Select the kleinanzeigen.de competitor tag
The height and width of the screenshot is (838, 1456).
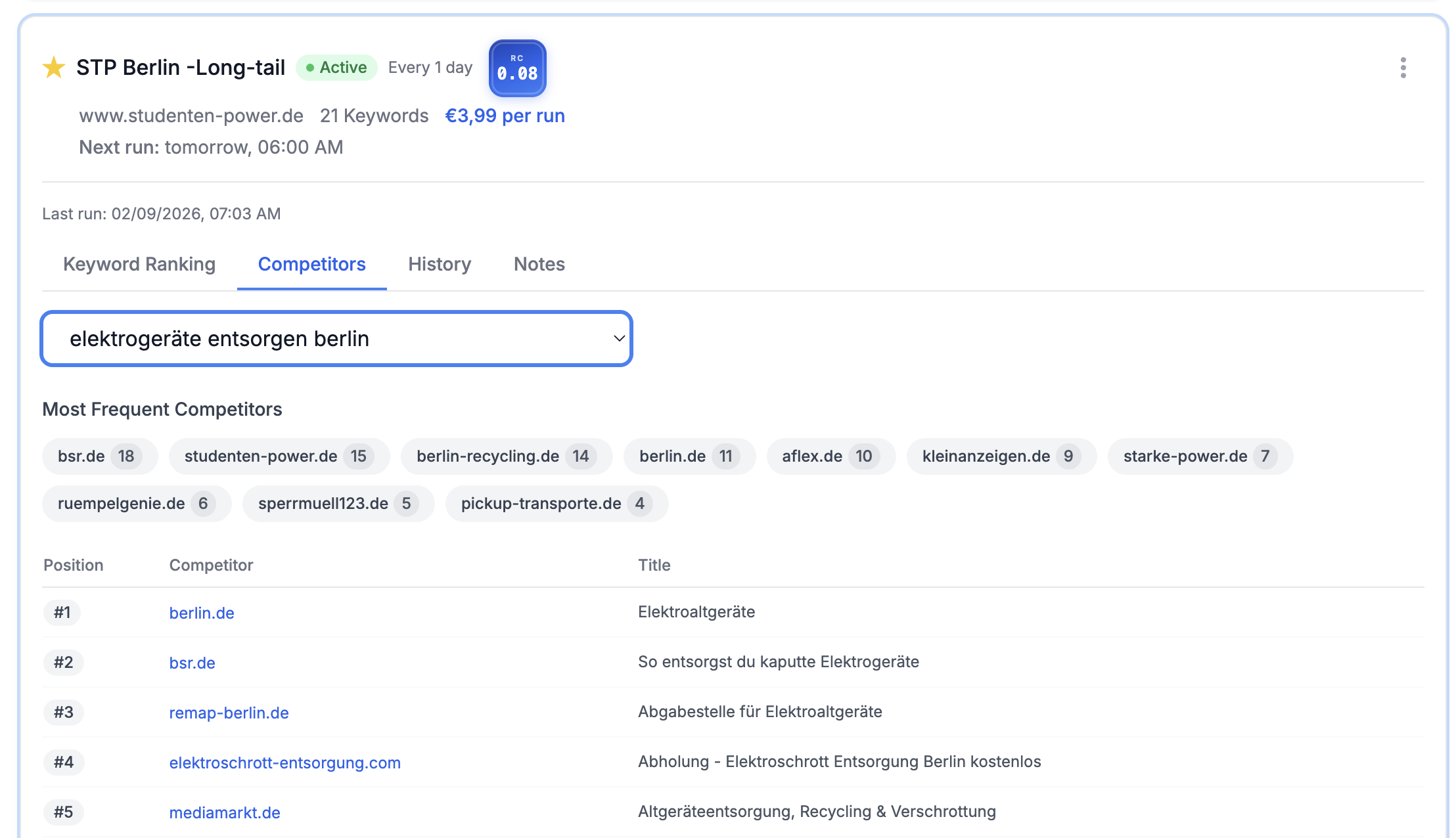point(1001,456)
